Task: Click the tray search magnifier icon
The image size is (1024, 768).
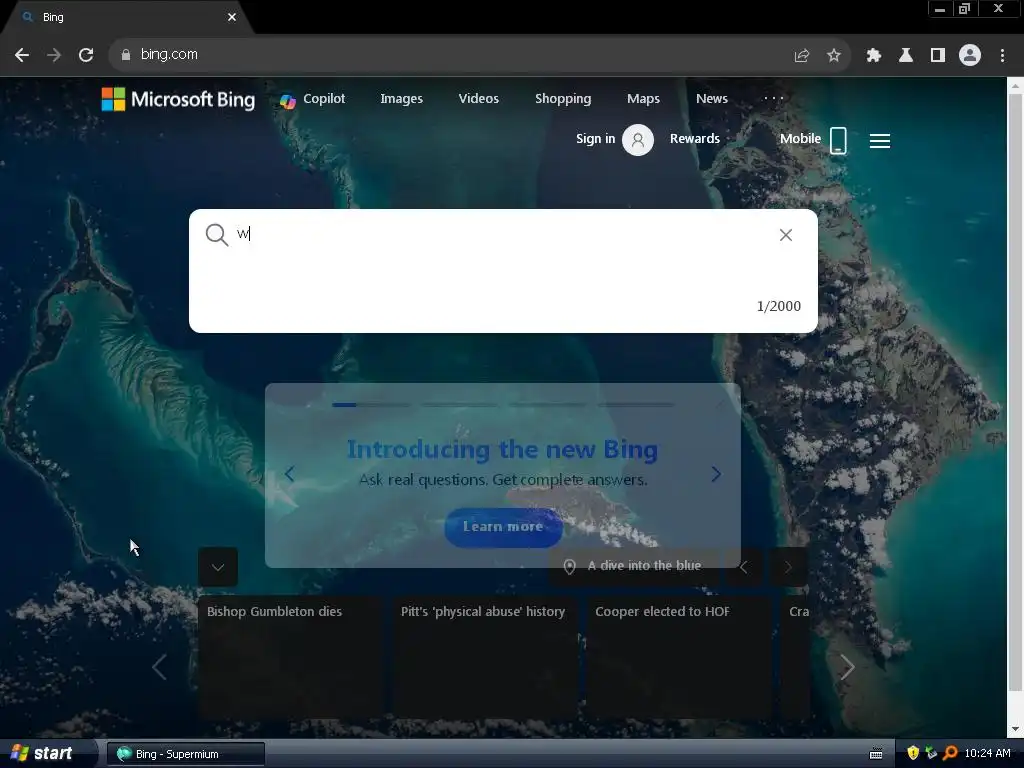Action: coord(950,754)
